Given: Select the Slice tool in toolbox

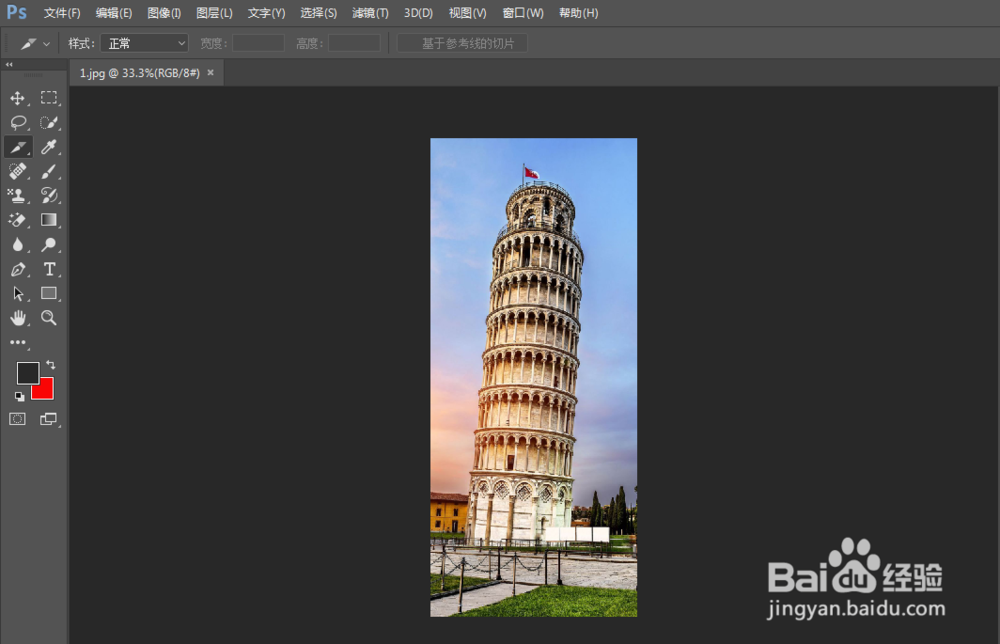Looking at the screenshot, I should click(18, 147).
